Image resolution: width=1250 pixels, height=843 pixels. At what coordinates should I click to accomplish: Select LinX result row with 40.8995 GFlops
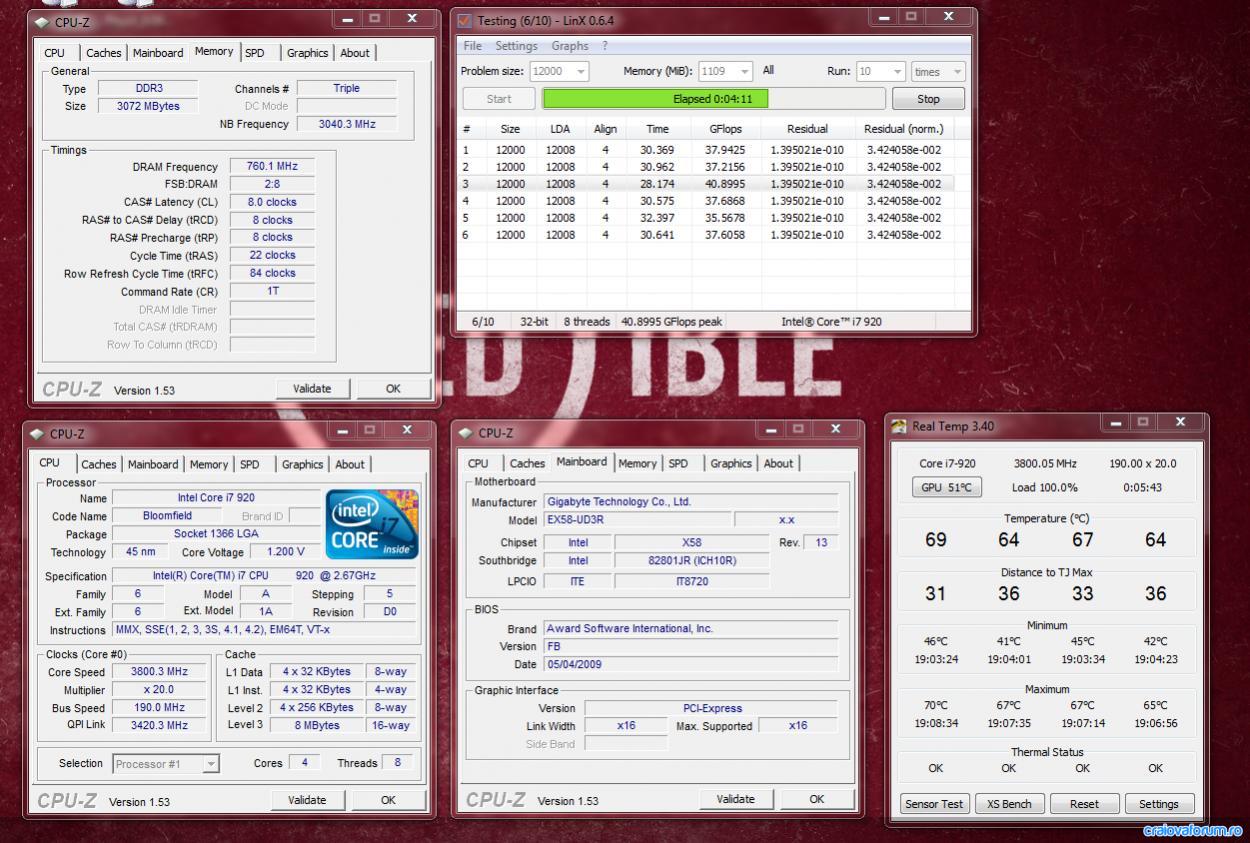click(706, 184)
